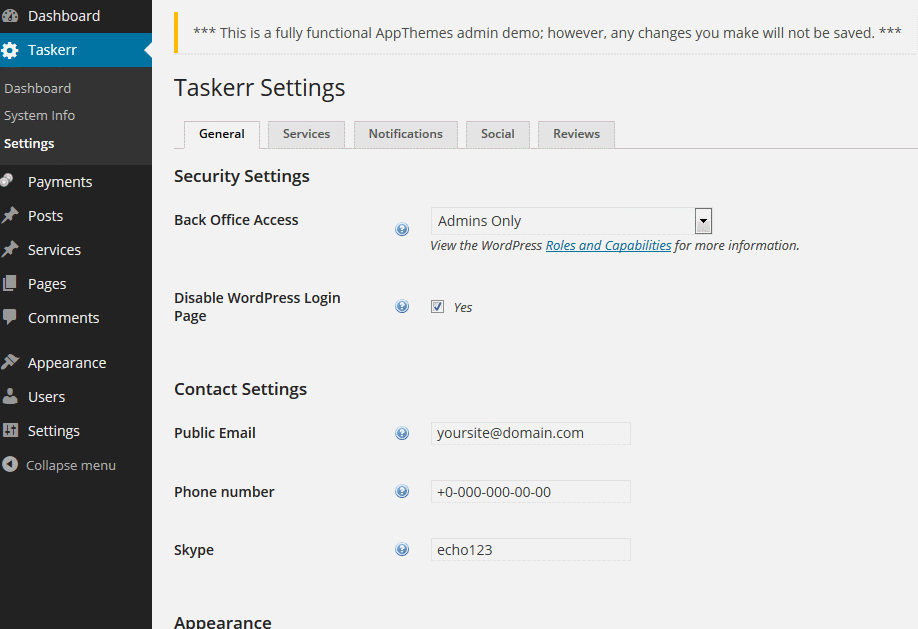The image size is (918, 629).
Task: Click the Taskerr gear icon
Action: click(9, 50)
